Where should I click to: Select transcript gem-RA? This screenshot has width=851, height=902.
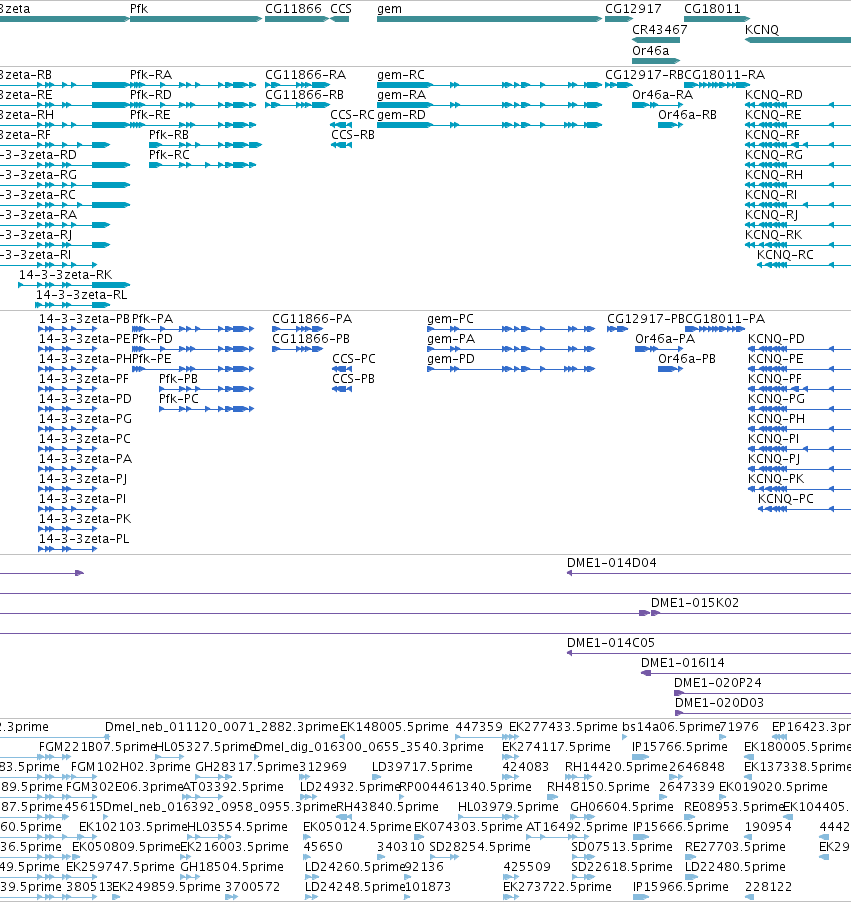(x=401, y=94)
